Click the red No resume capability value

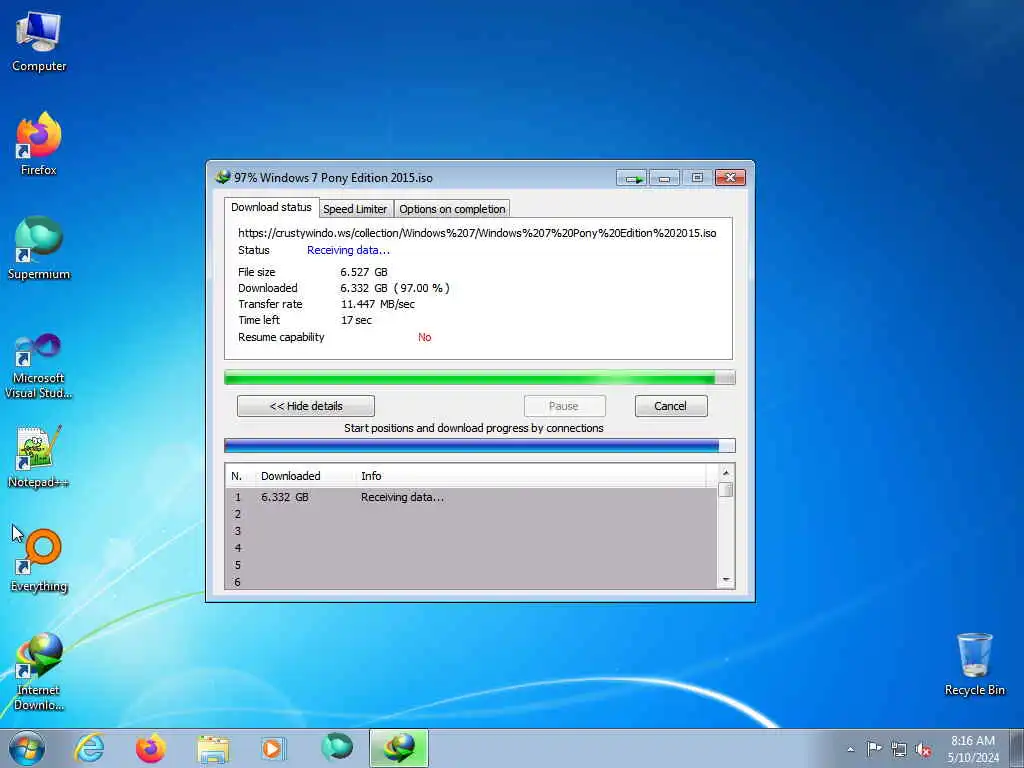(x=424, y=337)
